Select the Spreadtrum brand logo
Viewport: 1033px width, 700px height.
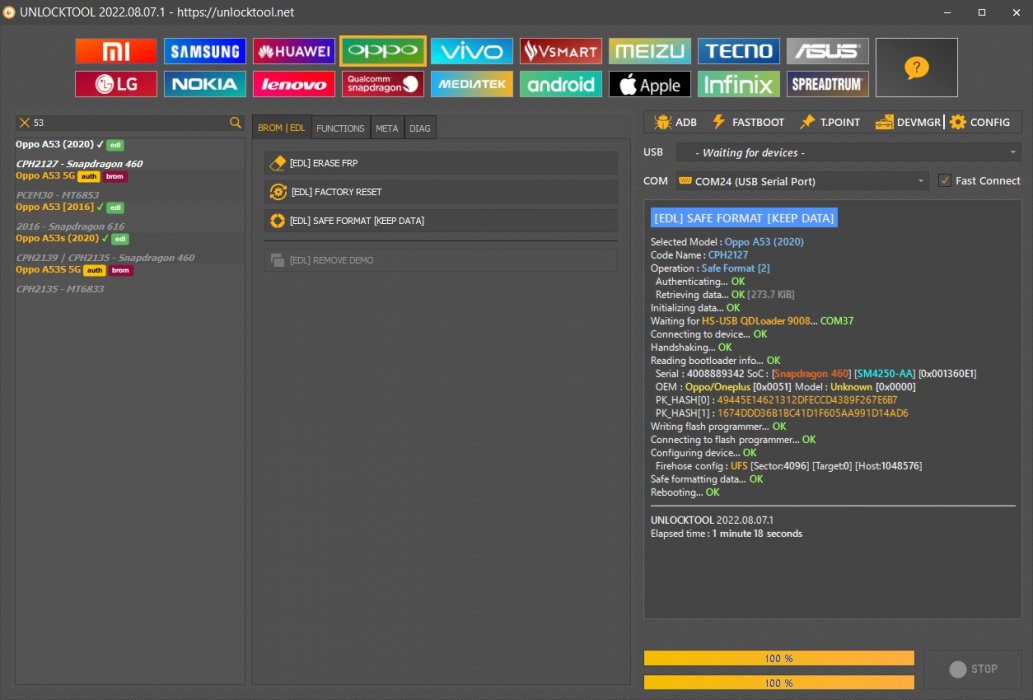tap(827, 84)
